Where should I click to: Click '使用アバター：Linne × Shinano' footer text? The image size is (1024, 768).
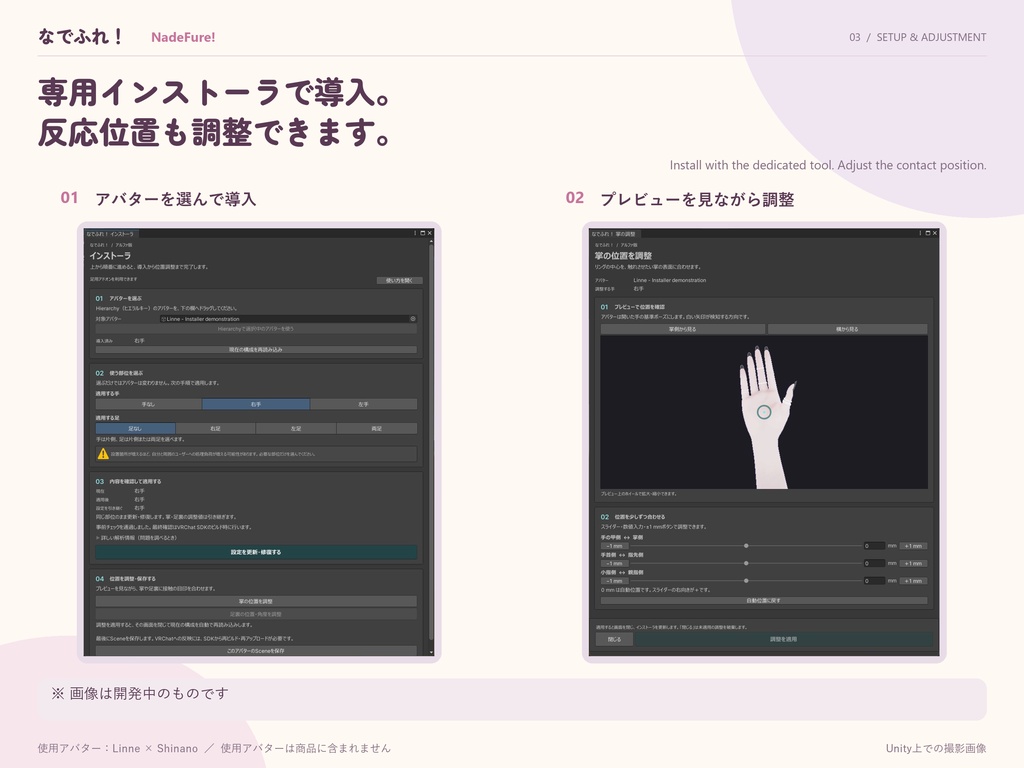(x=118, y=748)
